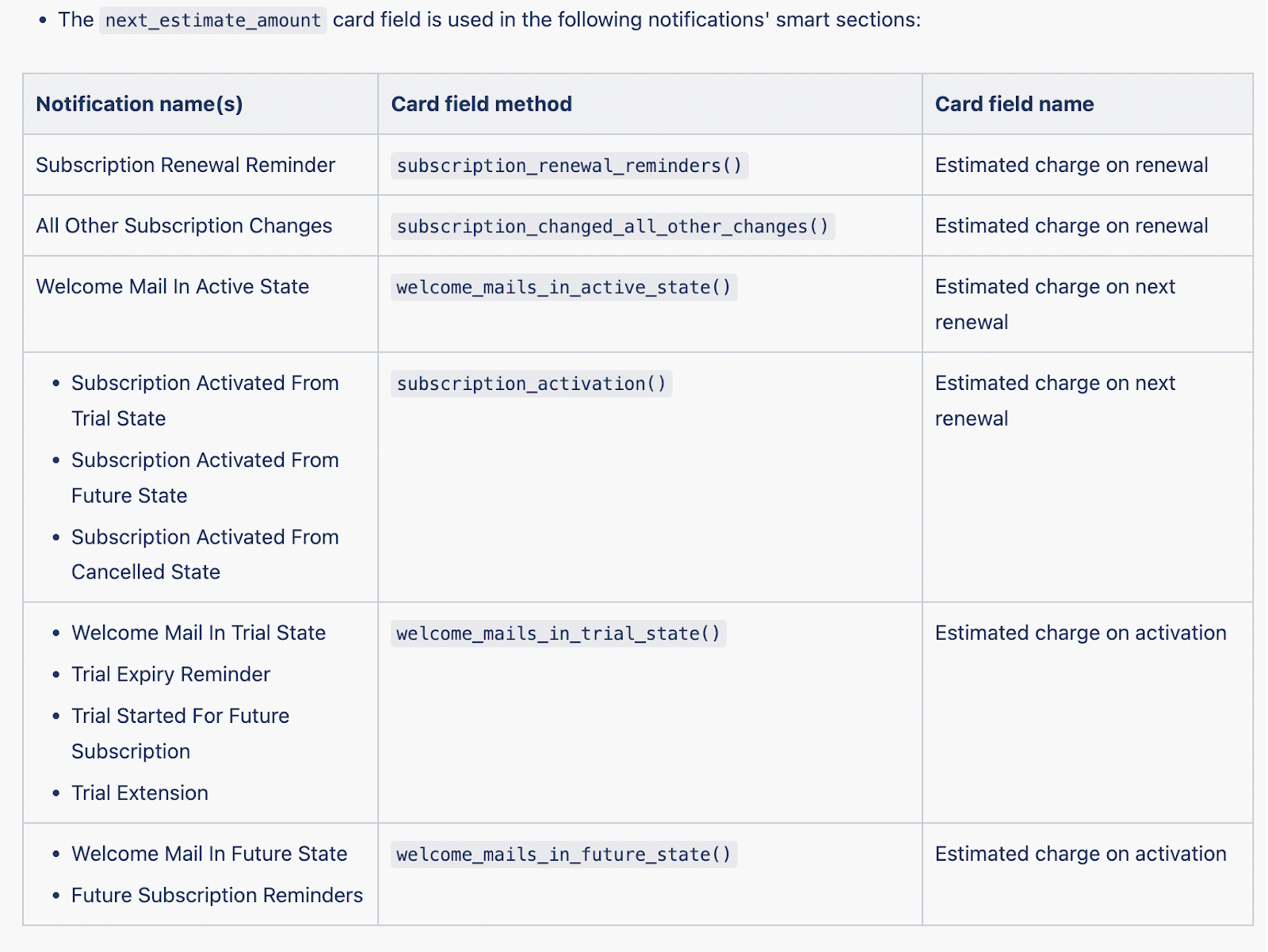Screen dimensions: 1268x952
Task: Click Subscription Activated From Future State item
Action: (204, 477)
